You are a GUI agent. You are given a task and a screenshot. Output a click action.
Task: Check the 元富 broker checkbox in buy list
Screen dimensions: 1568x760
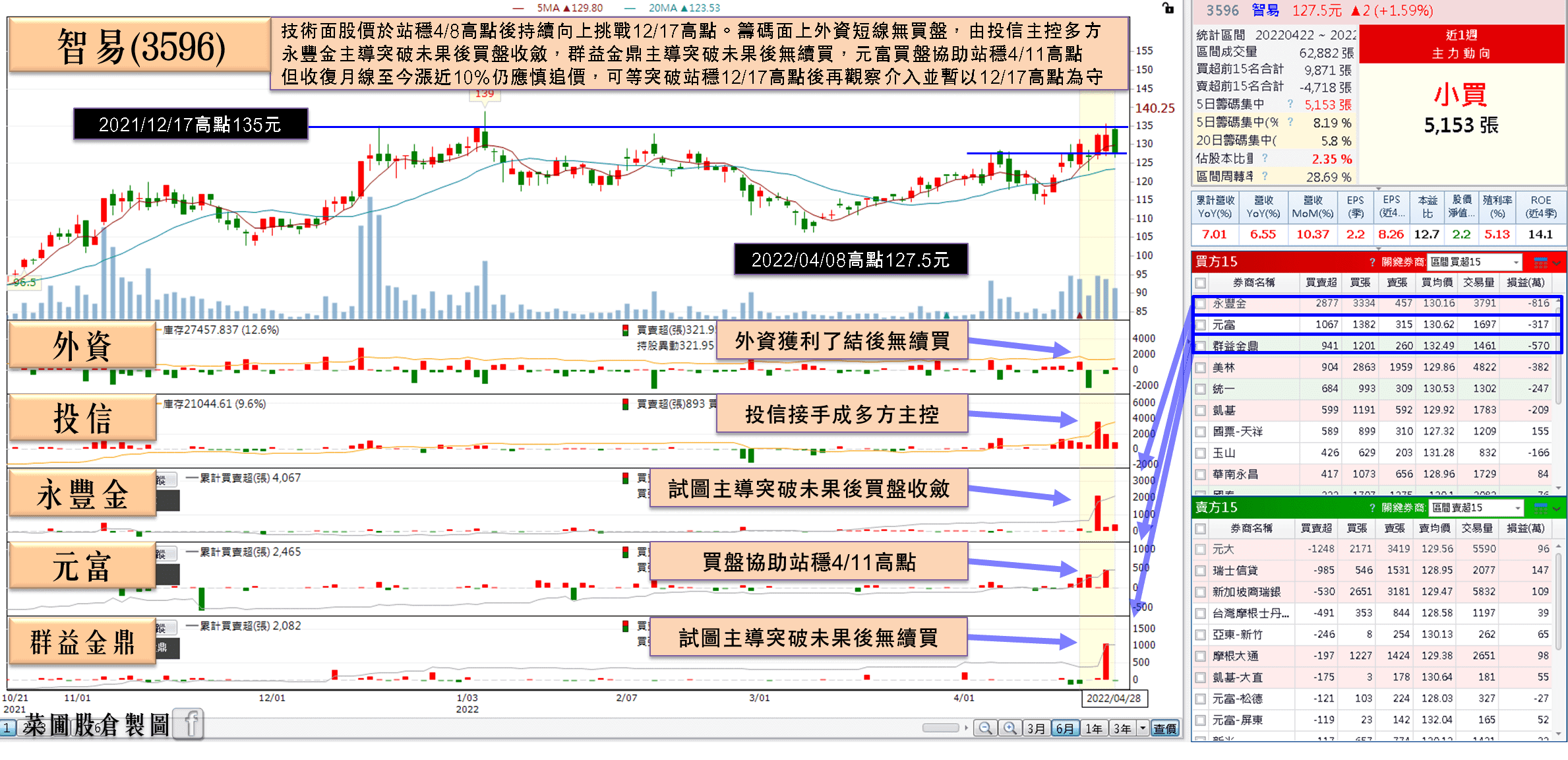[x=1201, y=325]
